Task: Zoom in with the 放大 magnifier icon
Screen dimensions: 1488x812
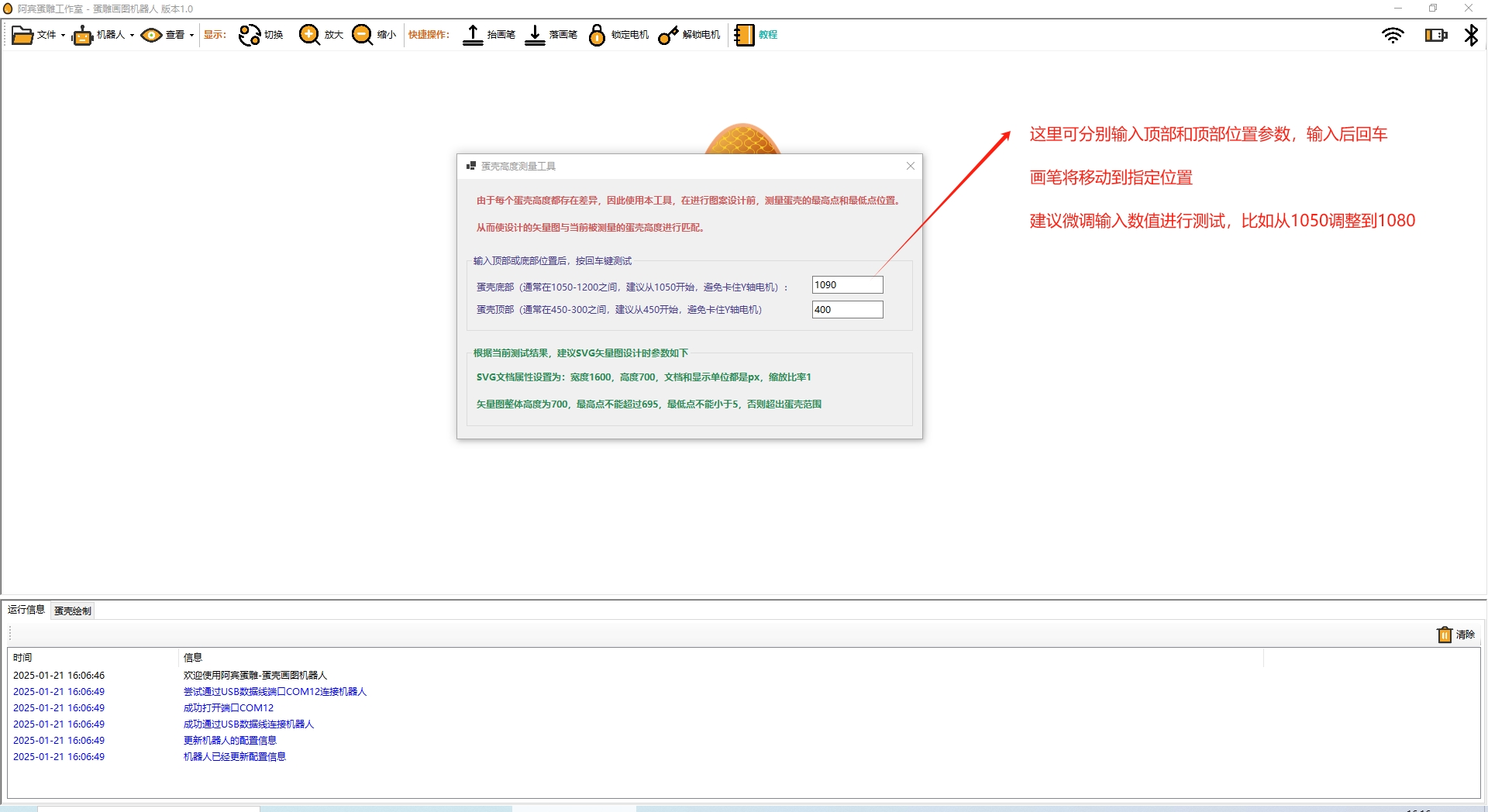Action: pyautogui.click(x=309, y=35)
